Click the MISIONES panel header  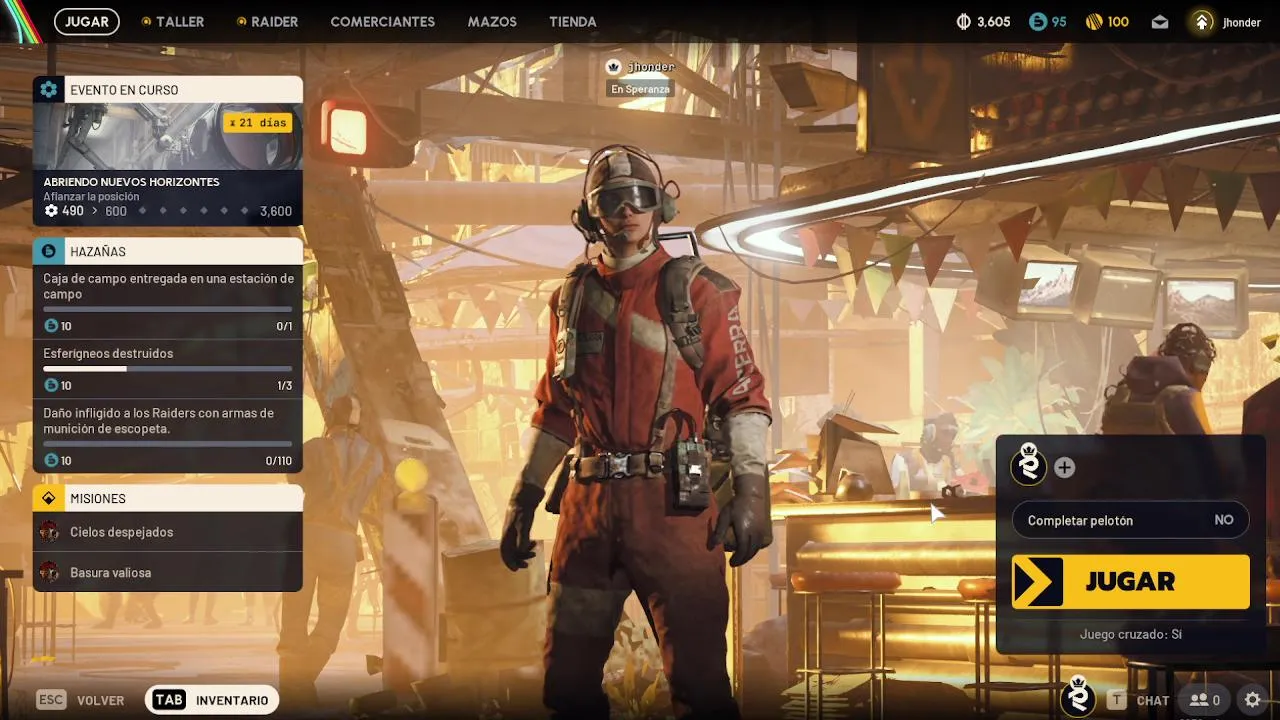point(168,498)
